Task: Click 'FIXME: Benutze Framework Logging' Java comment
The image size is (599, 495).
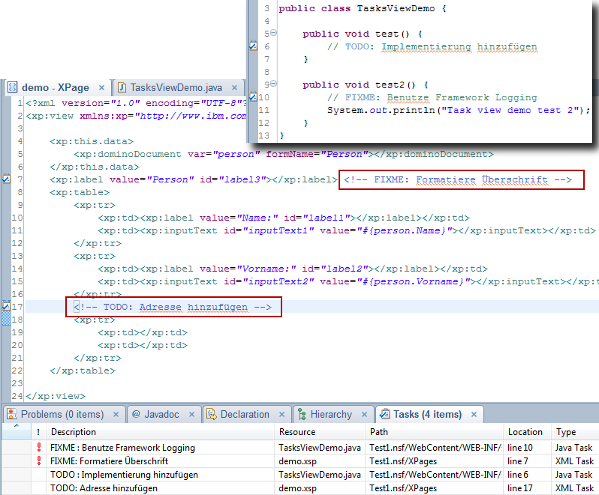Action: point(432,97)
